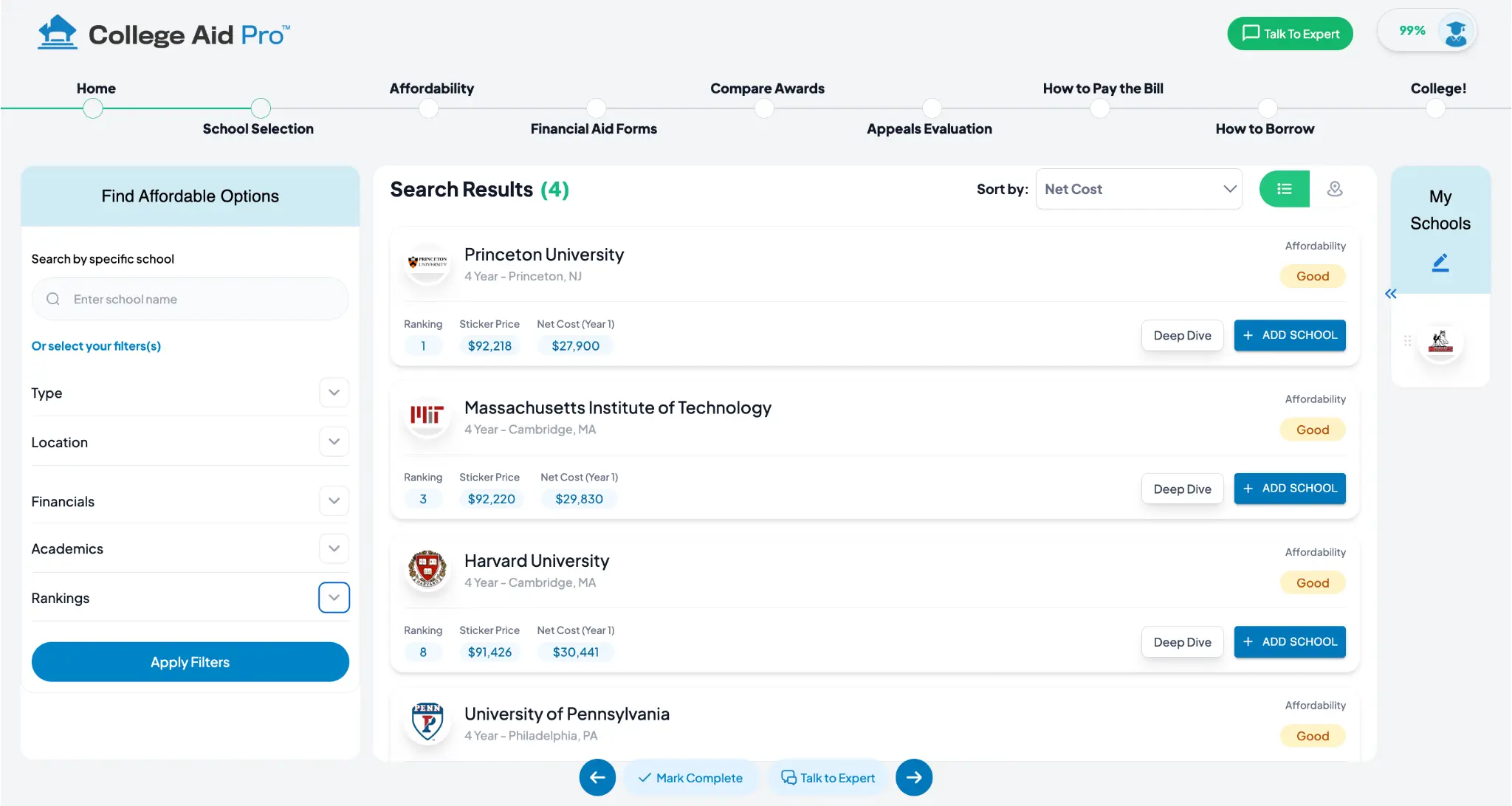Add Massachusetts Institute of Technology school
The height and width of the screenshot is (806, 1512).
(x=1290, y=489)
